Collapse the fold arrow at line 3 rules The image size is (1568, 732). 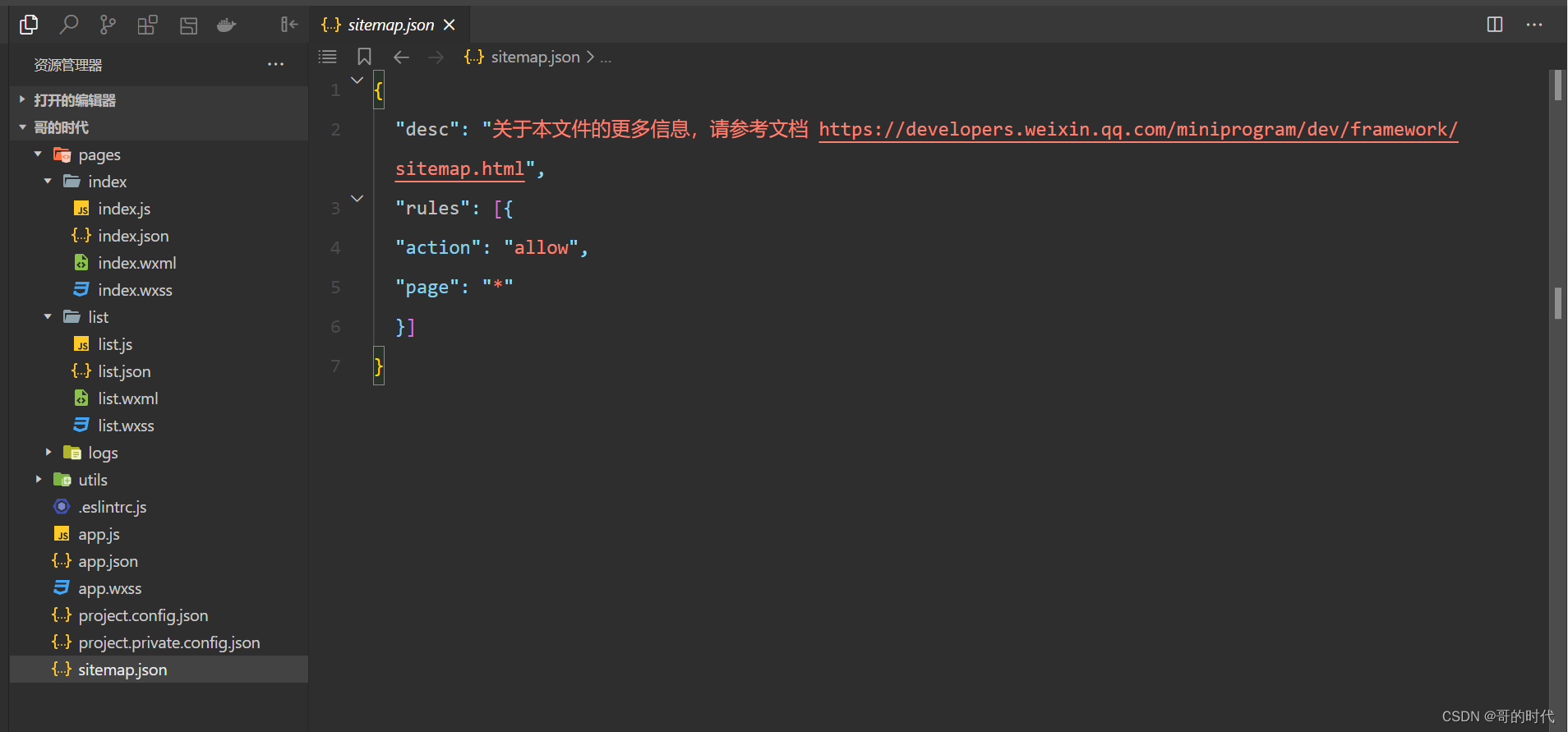pos(357,199)
